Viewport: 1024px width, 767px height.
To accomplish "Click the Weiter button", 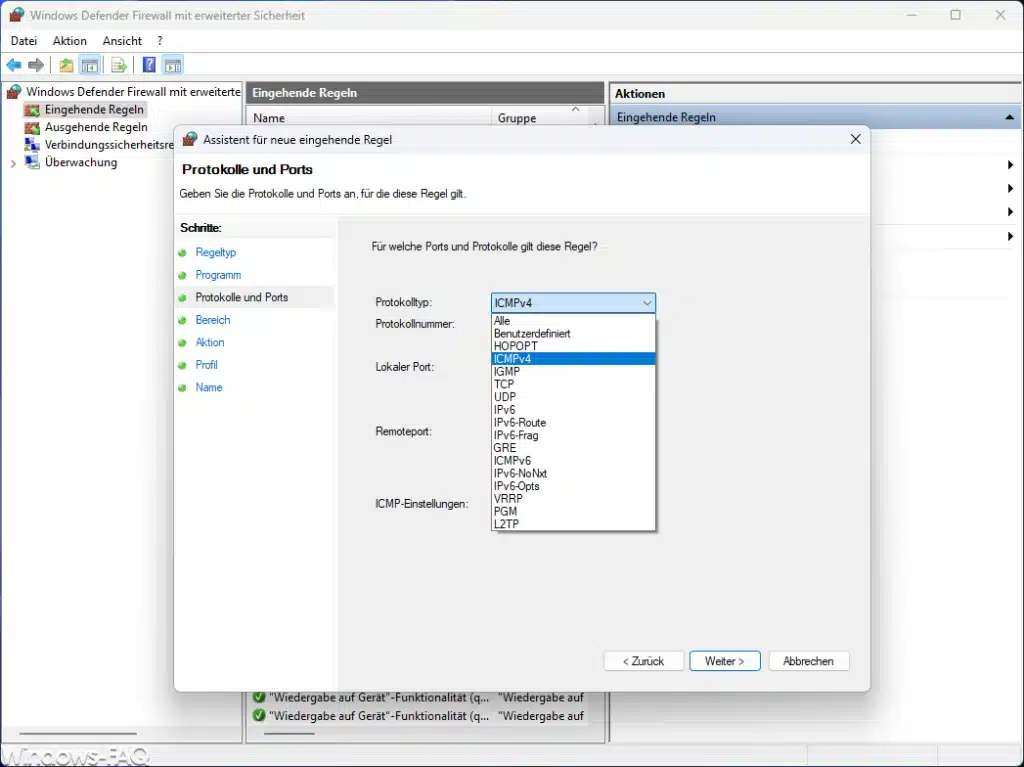I will pos(724,661).
